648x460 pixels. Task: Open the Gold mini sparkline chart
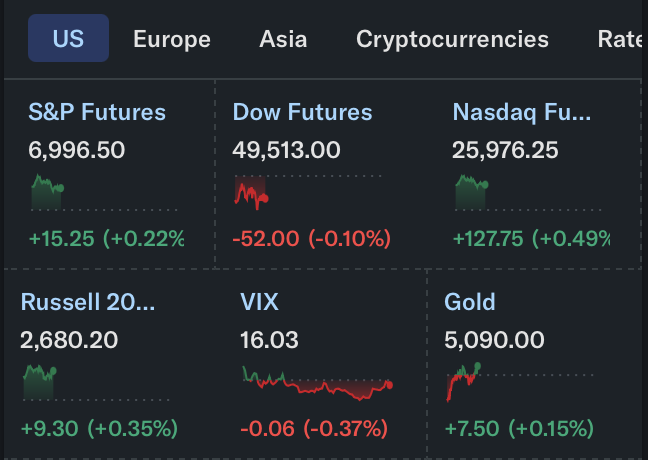coord(460,382)
